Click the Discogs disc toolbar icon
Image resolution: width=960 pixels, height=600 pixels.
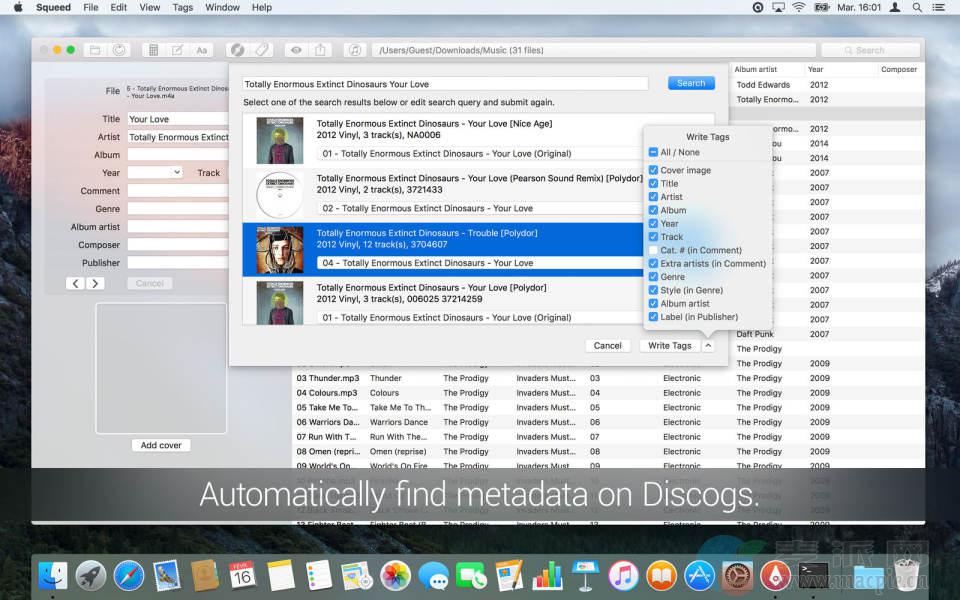(237, 50)
